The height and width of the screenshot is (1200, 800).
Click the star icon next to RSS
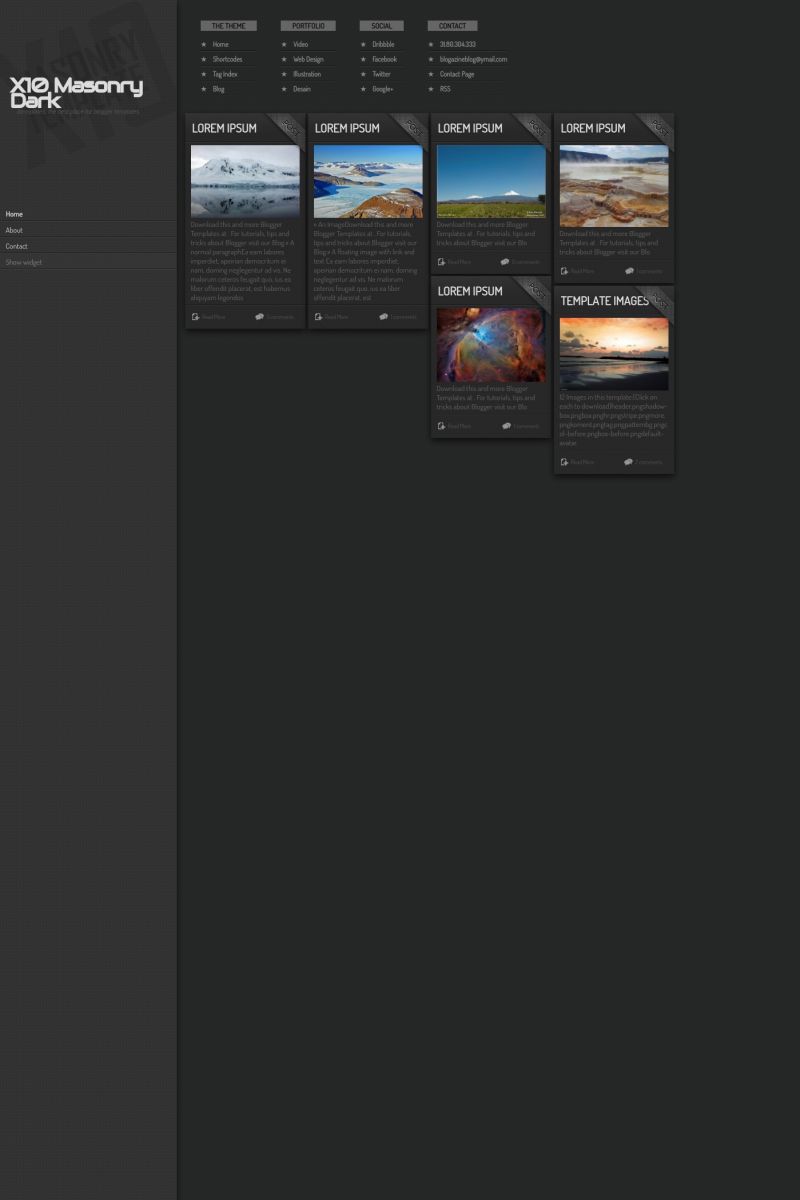[431, 89]
